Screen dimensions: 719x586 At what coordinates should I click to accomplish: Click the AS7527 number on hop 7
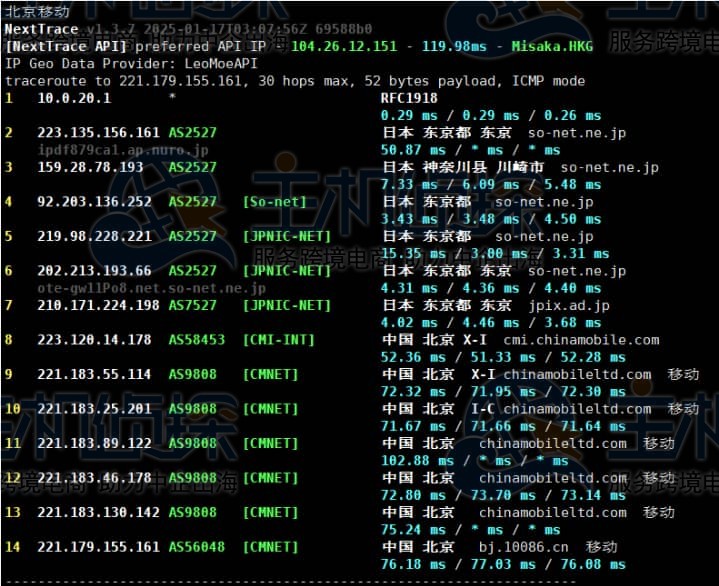(192, 305)
